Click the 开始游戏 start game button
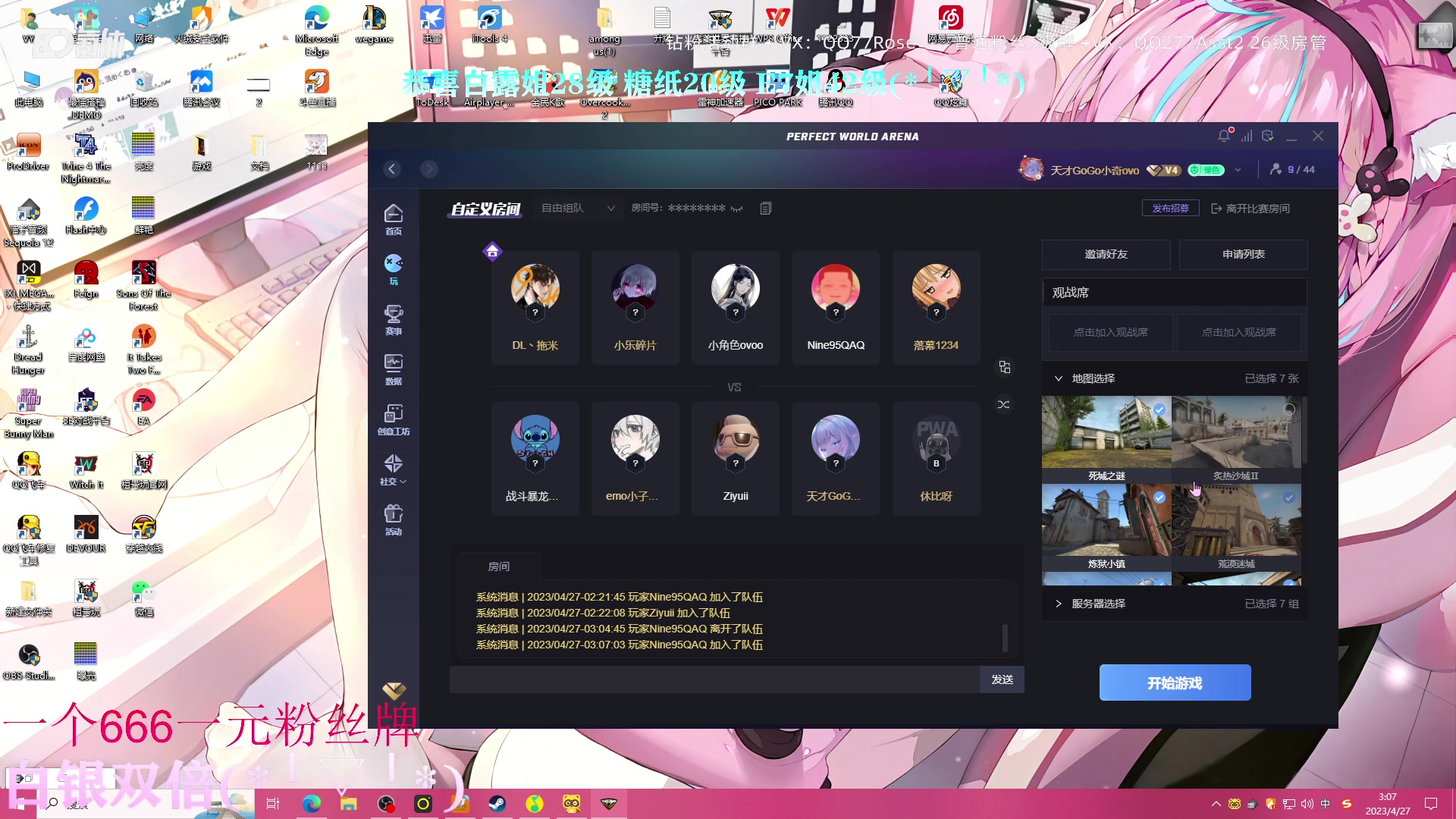This screenshot has height=819, width=1456. 1175,682
